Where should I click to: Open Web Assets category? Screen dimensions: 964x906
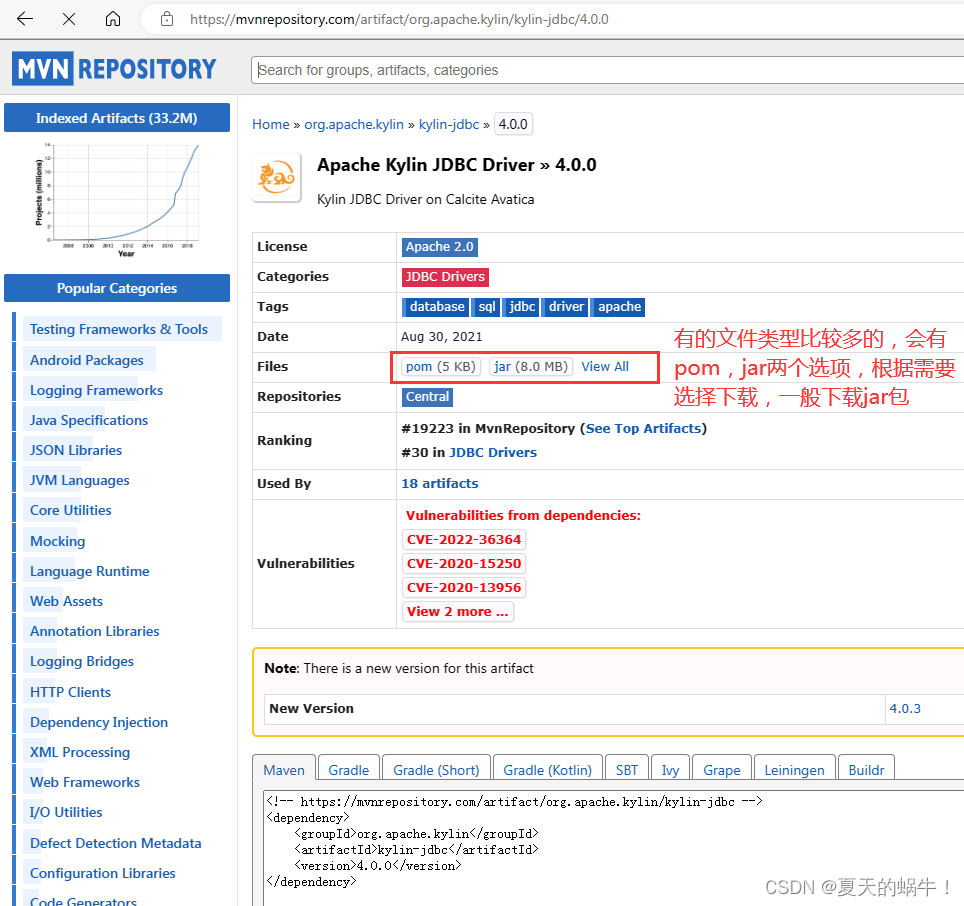coord(66,602)
